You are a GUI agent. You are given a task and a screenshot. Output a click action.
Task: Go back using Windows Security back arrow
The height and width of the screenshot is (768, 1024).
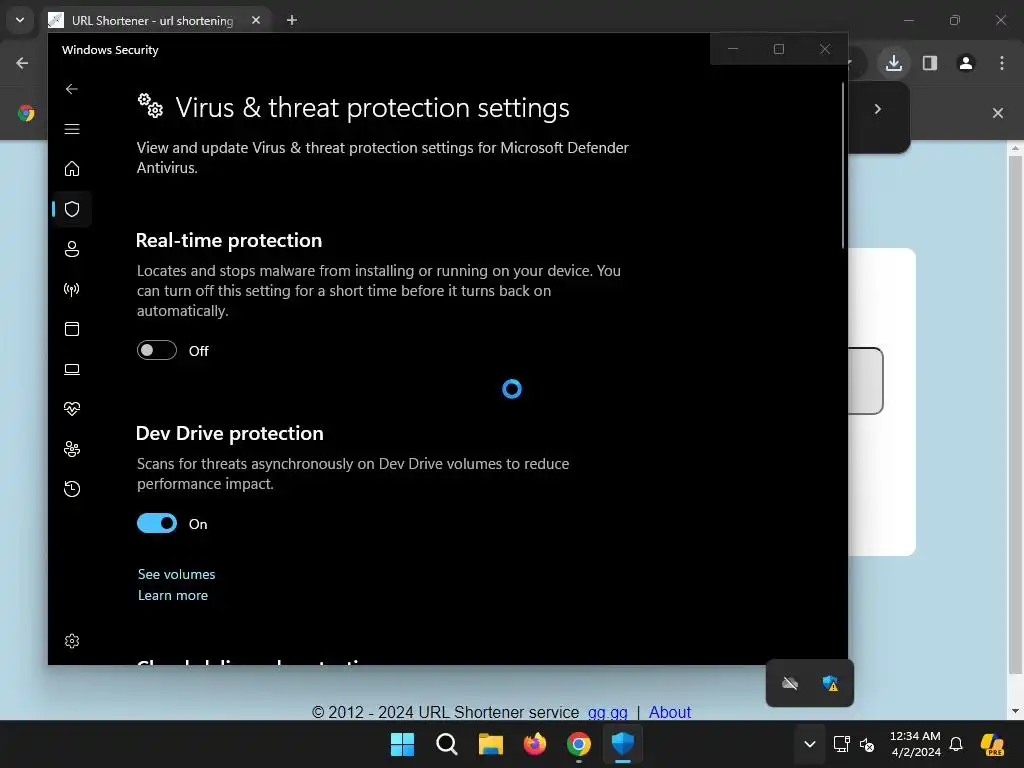(72, 89)
